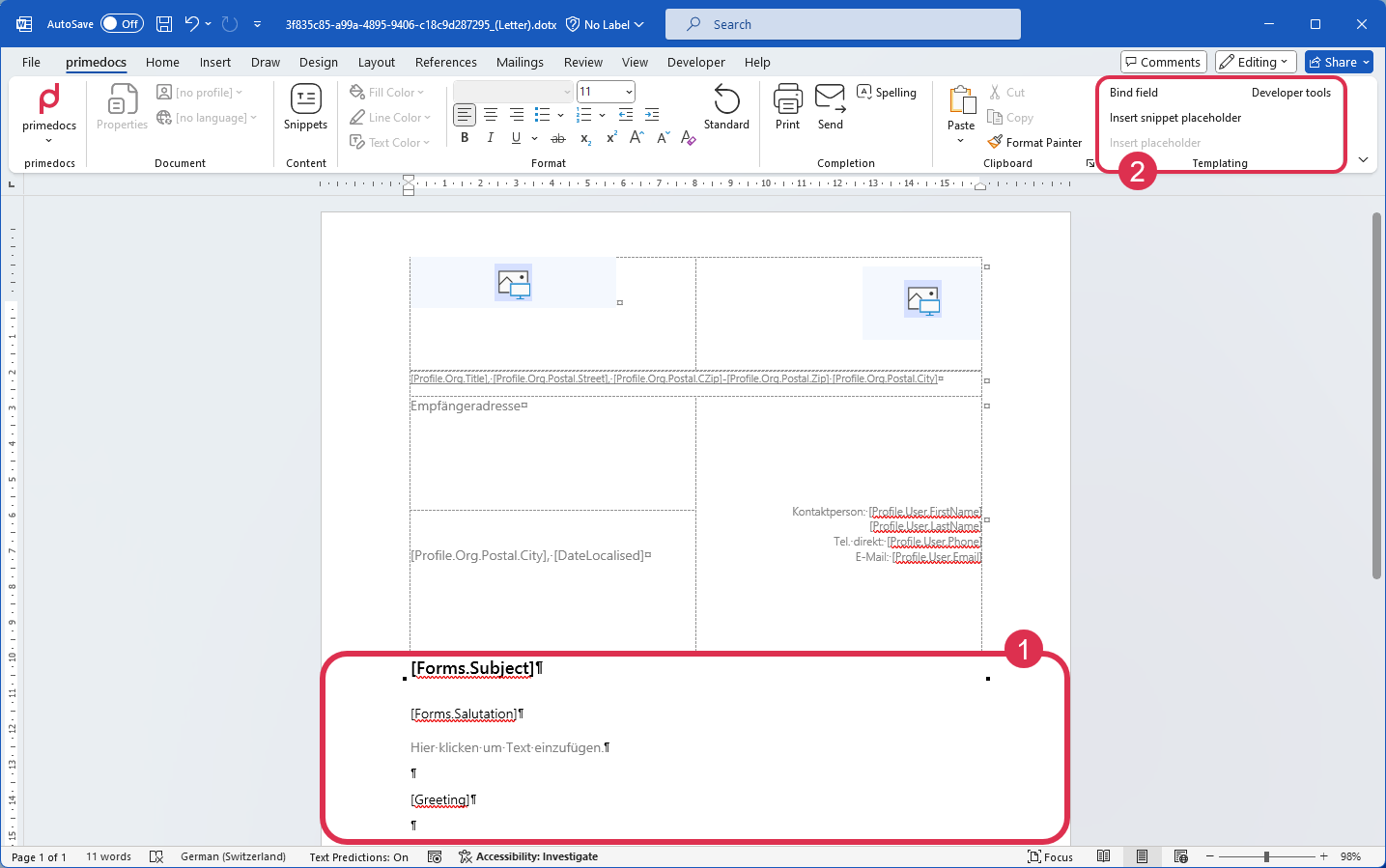The height and width of the screenshot is (868, 1386).
Task: Click the Share button
Action: click(x=1339, y=62)
